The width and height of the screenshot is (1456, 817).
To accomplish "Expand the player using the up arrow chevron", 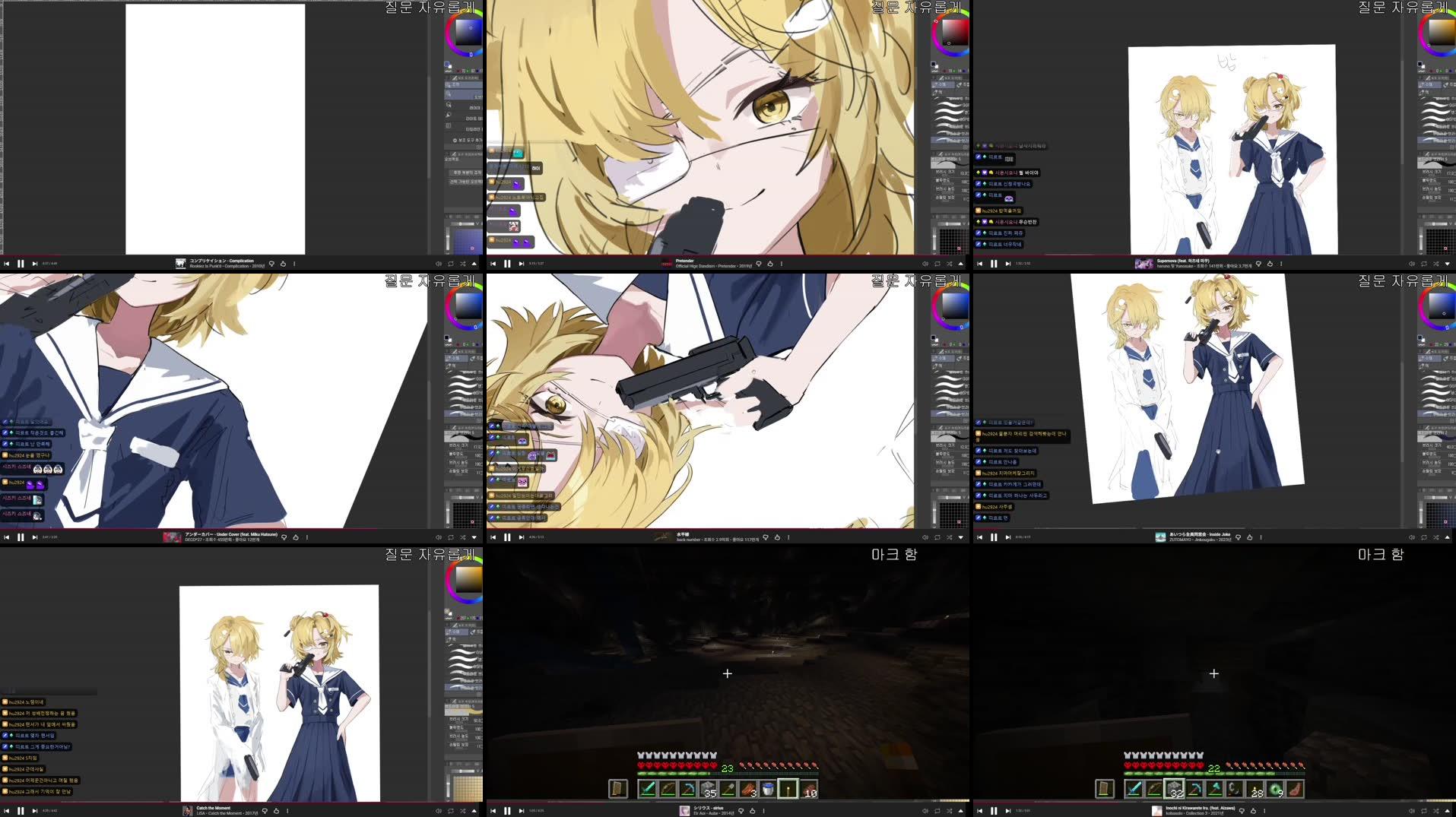I will tap(474, 263).
